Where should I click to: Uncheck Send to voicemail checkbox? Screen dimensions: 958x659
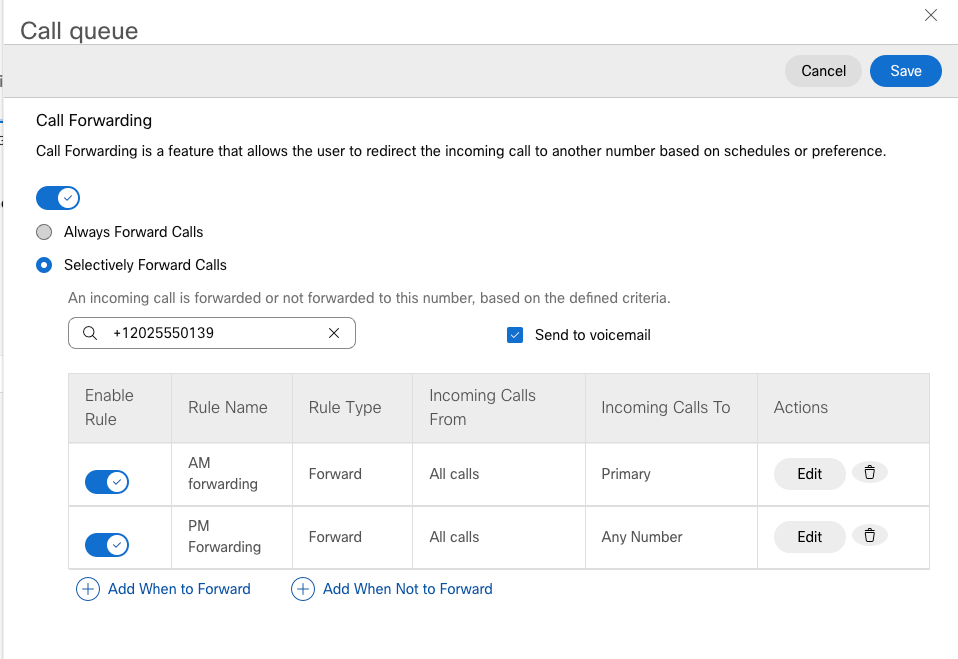pyautogui.click(x=515, y=335)
